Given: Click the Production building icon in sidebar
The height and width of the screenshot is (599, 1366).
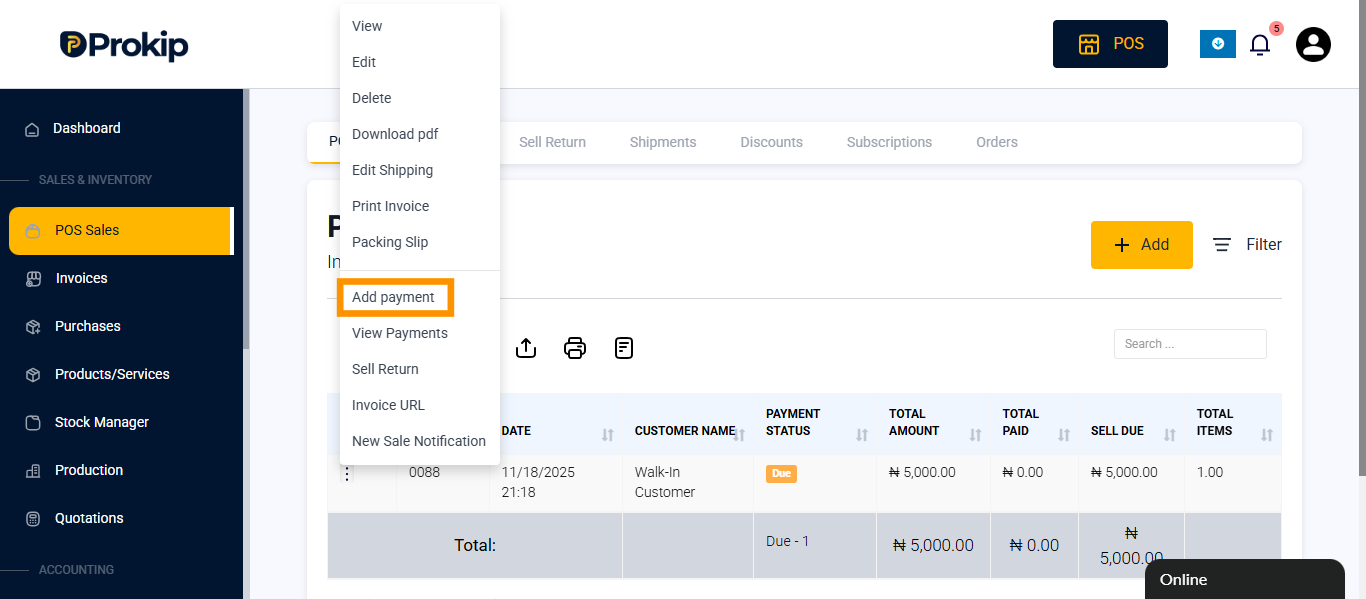Looking at the screenshot, I should [33, 470].
